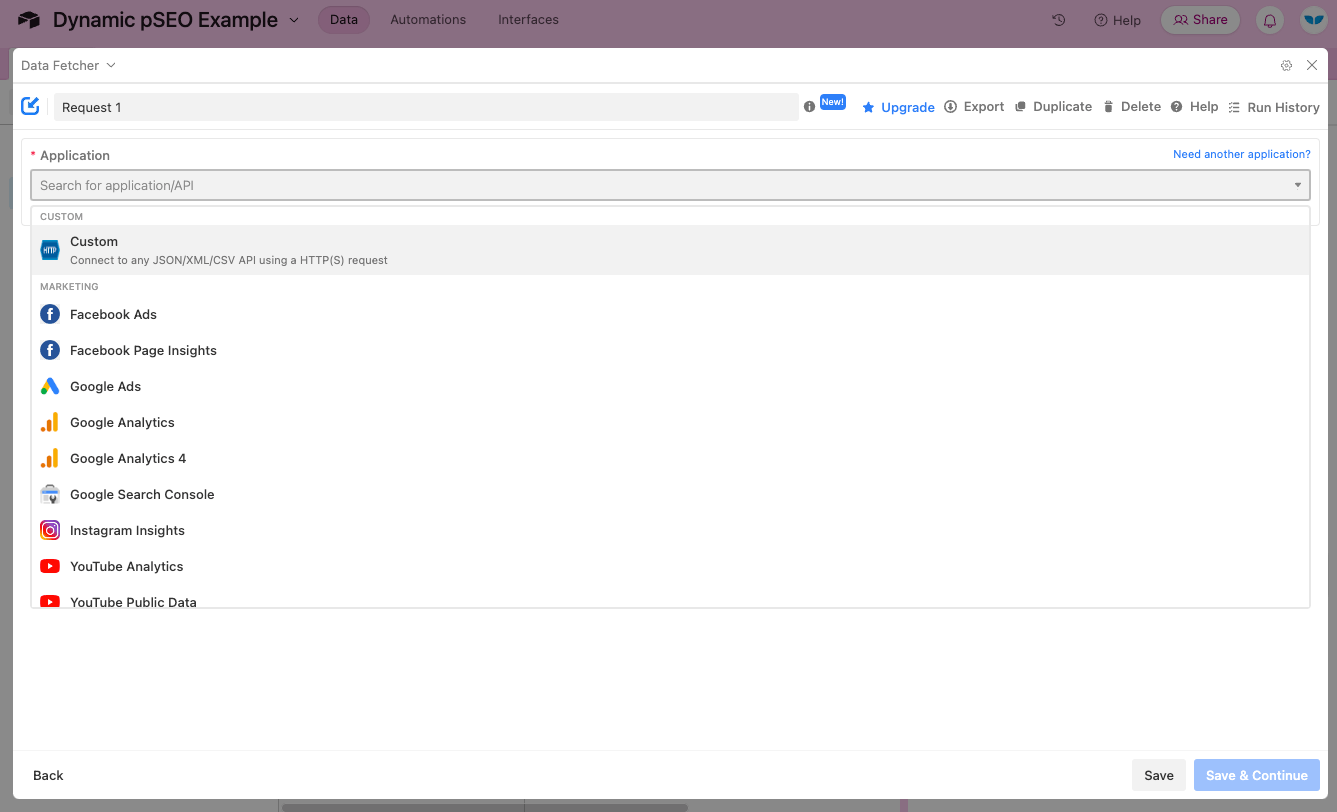Click the New! badge
The height and width of the screenshot is (812, 1337).
[x=833, y=102]
